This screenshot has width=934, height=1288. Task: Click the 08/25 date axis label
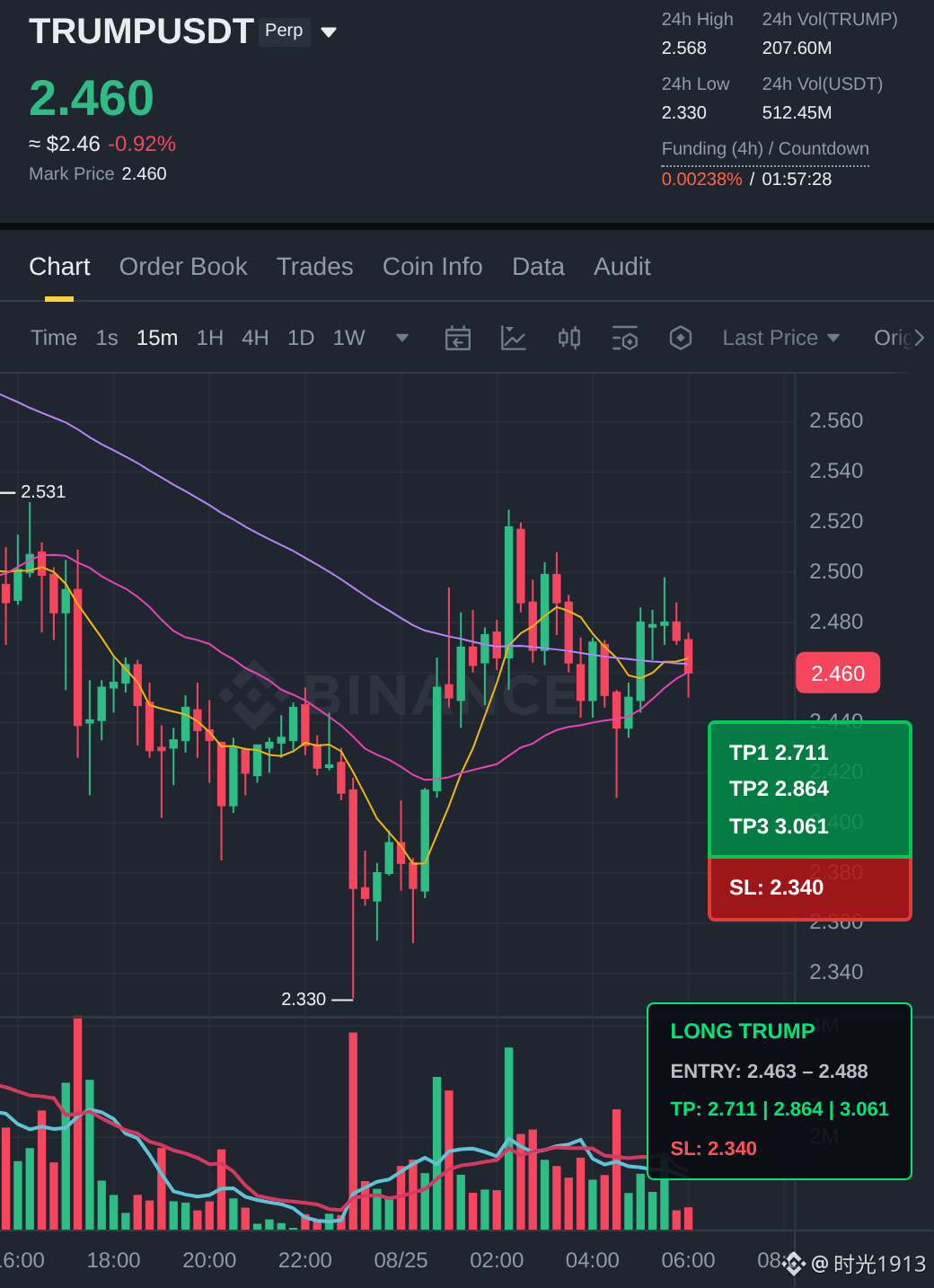[x=401, y=1260]
